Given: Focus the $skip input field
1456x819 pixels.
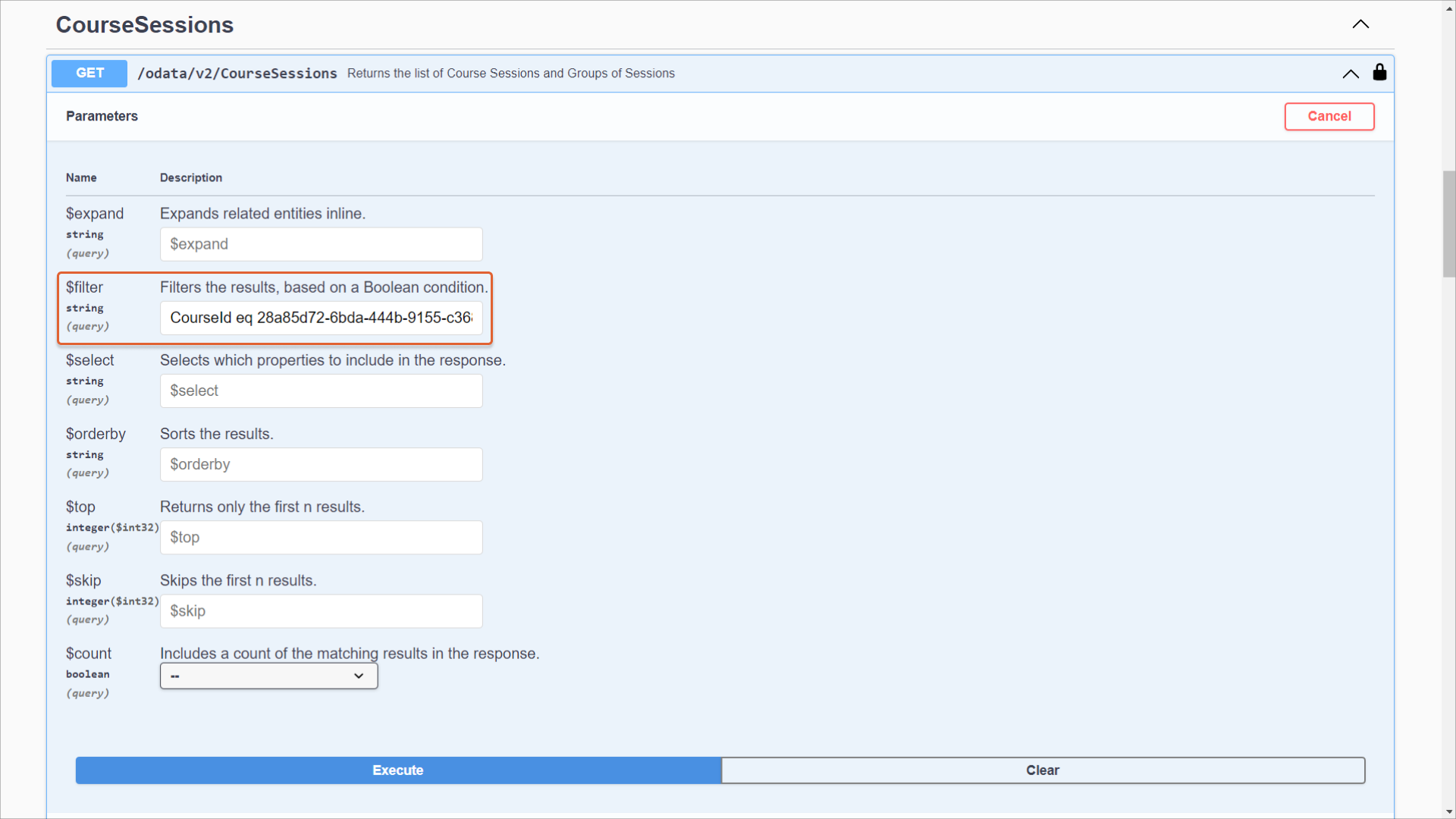Looking at the screenshot, I should (321, 611).
